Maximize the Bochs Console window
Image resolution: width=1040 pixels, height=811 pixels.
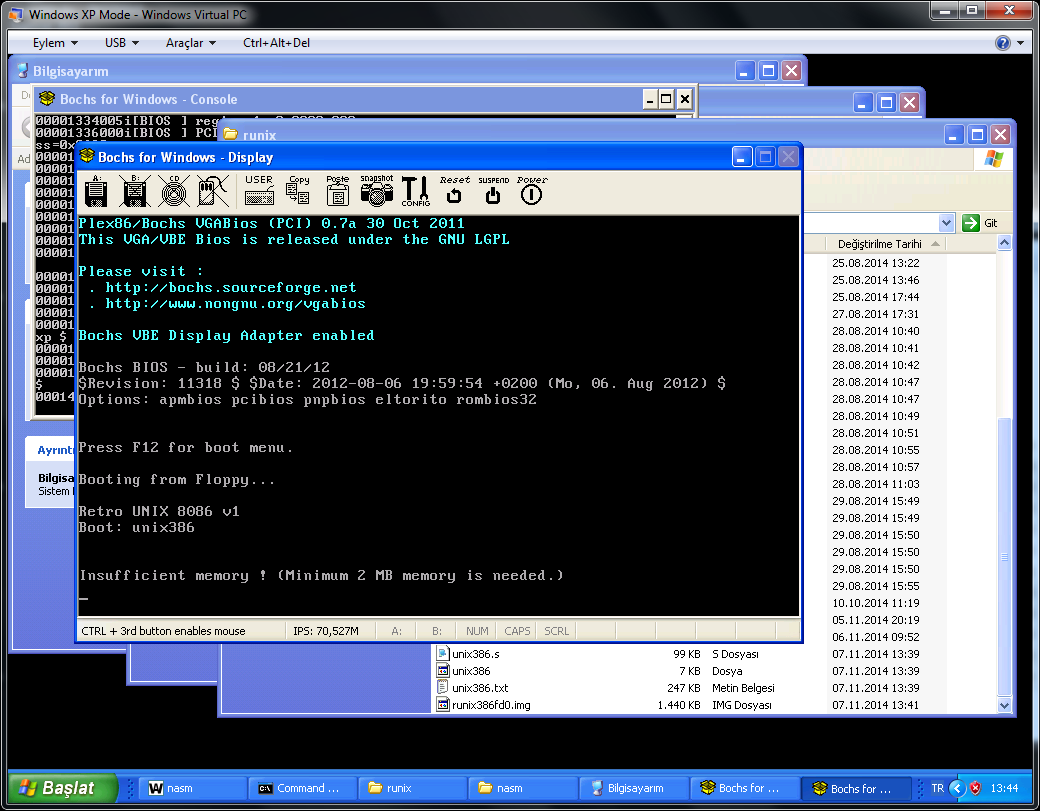pyautogui.click(x=666, y=99)
